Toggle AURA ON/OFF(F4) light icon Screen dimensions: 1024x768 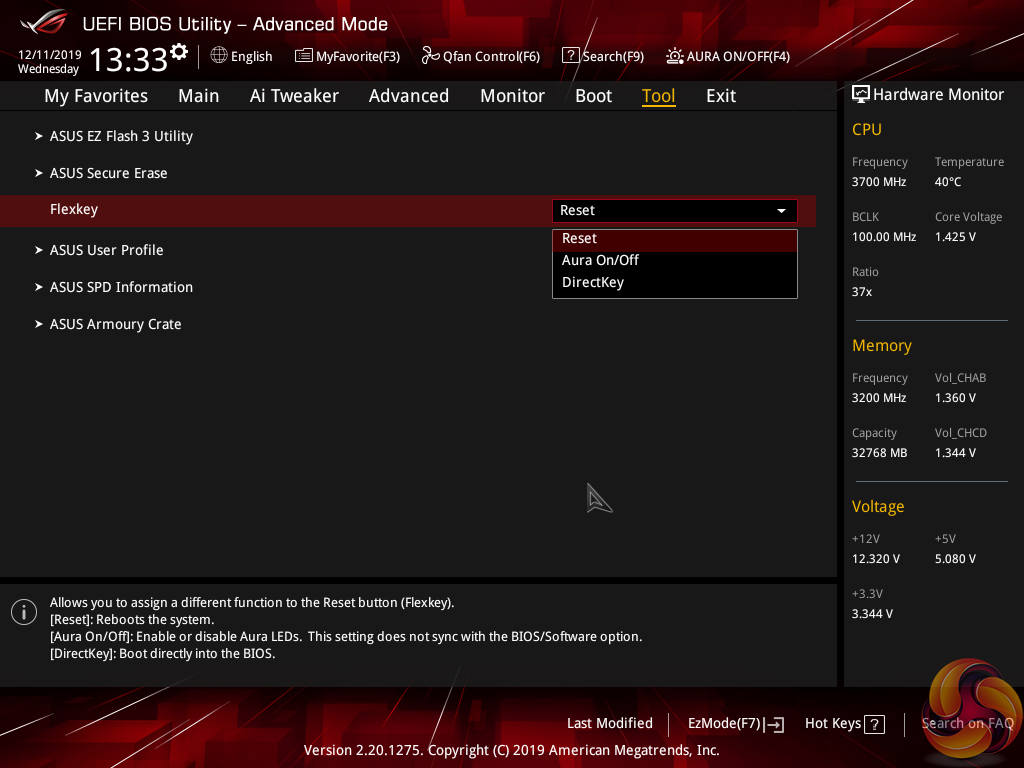(675, 56)
